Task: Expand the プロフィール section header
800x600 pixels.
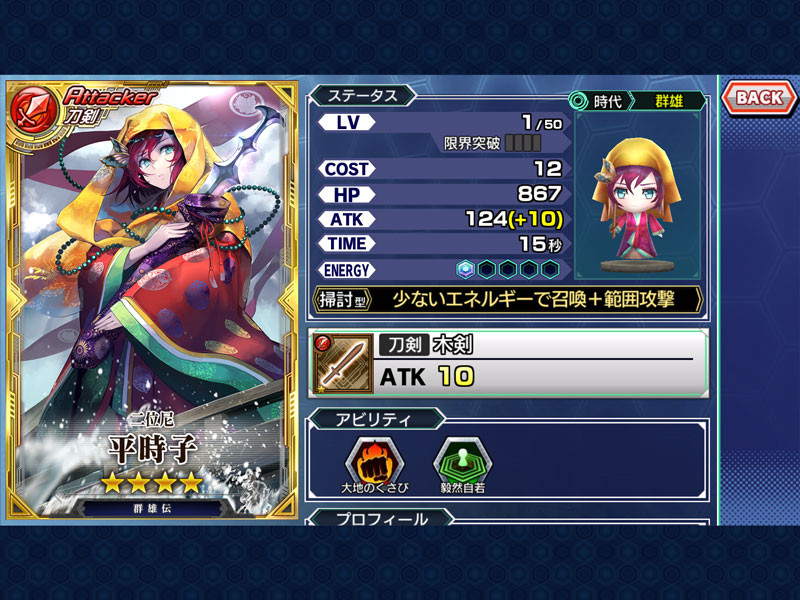Action: [x=382, y=517]
